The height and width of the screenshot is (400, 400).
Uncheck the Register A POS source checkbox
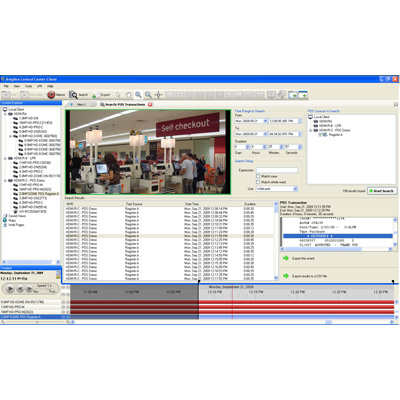(x=321, y=135)
